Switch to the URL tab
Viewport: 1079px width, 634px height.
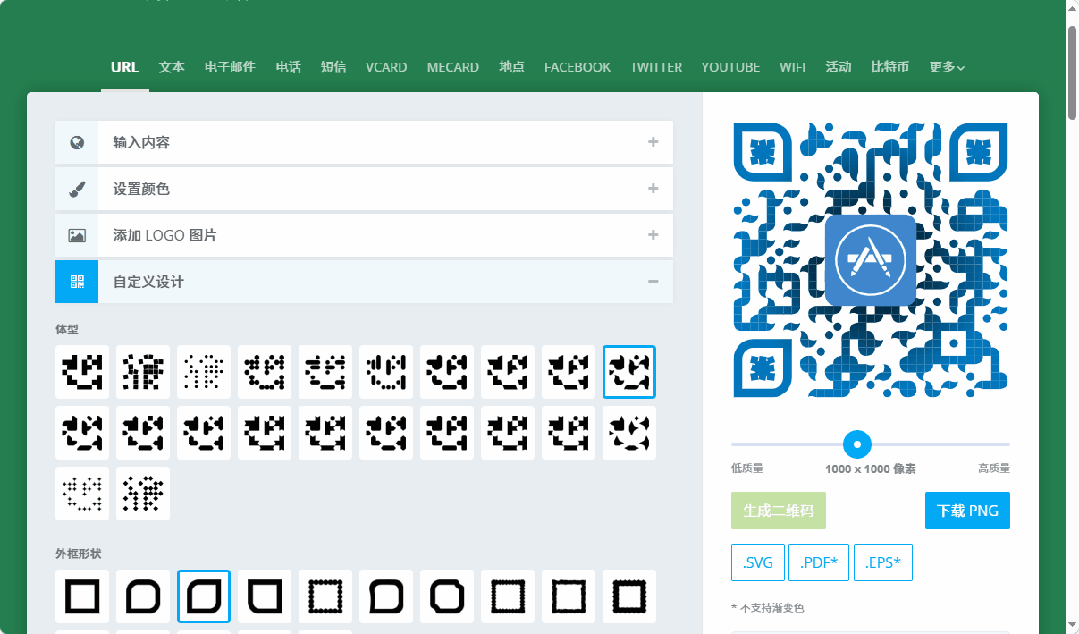coord(125,67)
